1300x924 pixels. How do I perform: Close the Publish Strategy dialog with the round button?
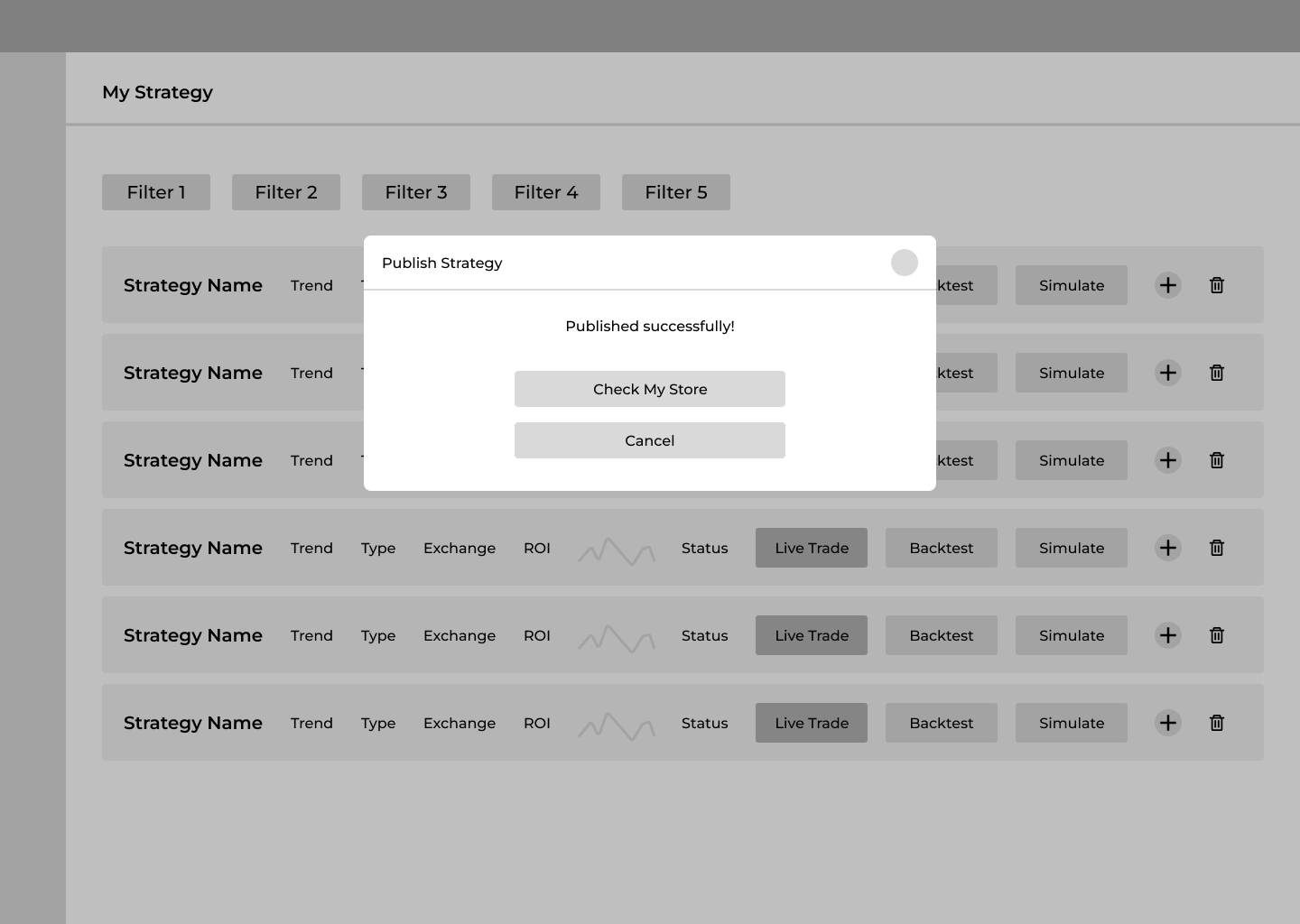pyautogui.click(x=904, y=263)
